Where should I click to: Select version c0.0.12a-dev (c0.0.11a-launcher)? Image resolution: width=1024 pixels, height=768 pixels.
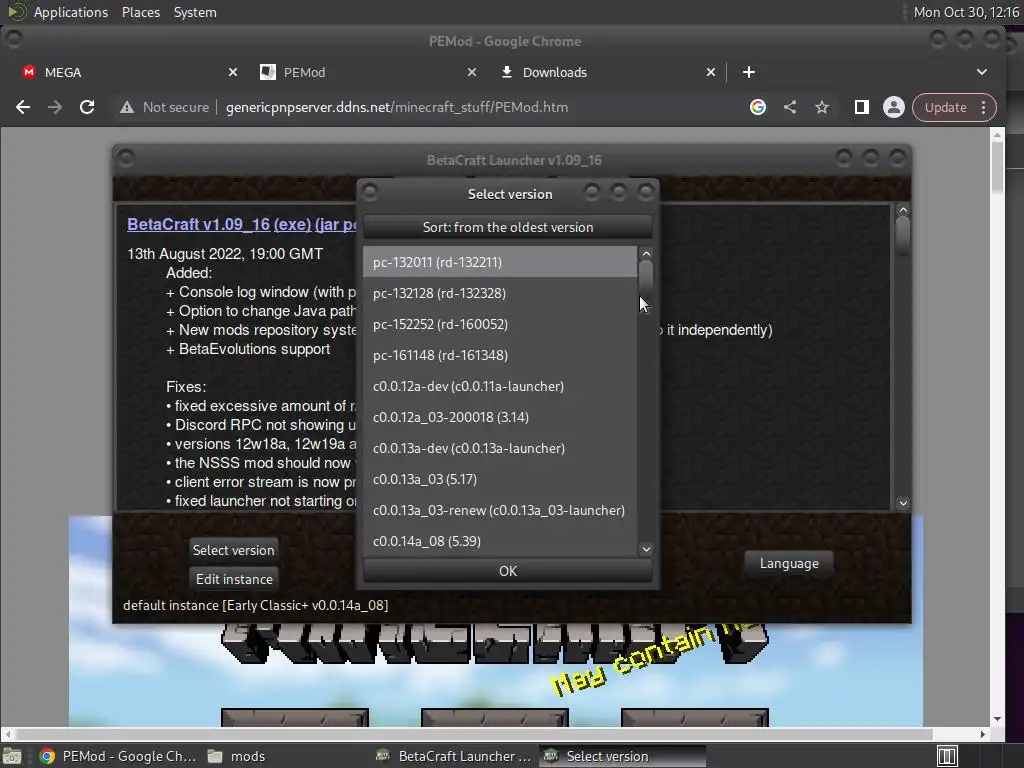(500, 386)
